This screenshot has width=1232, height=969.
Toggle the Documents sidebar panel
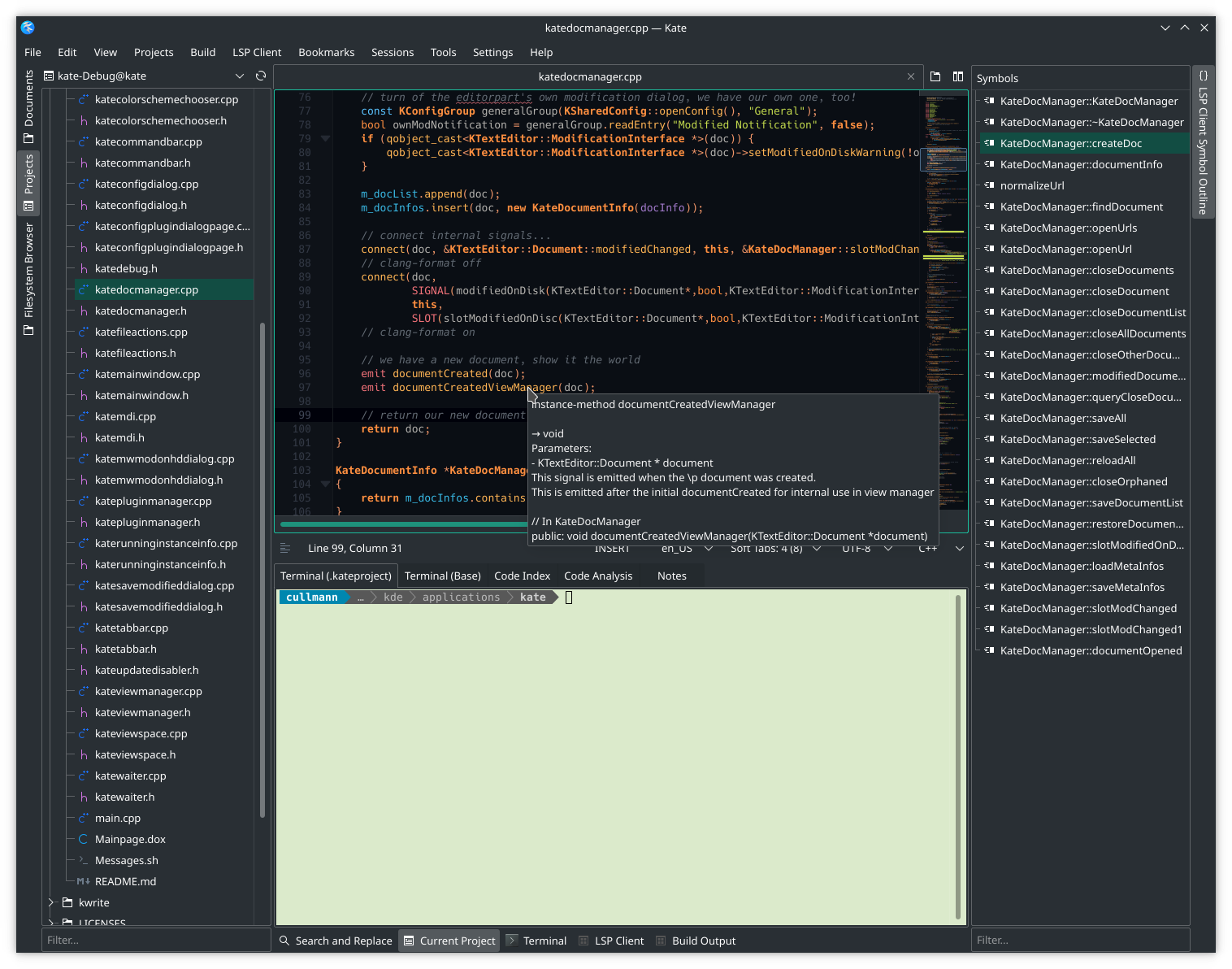point(28,107)
